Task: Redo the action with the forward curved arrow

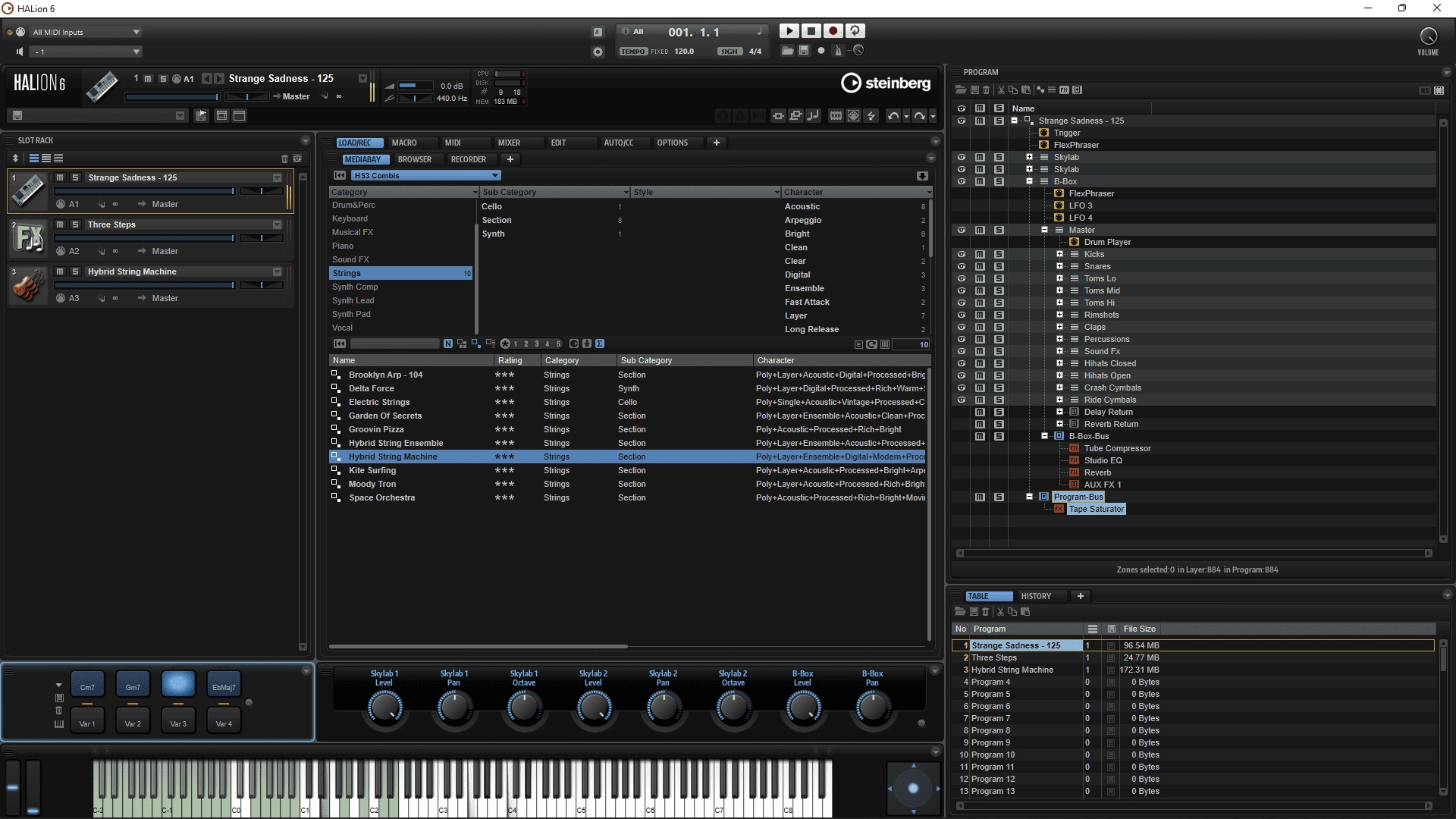Action: [x=919, y=116]
